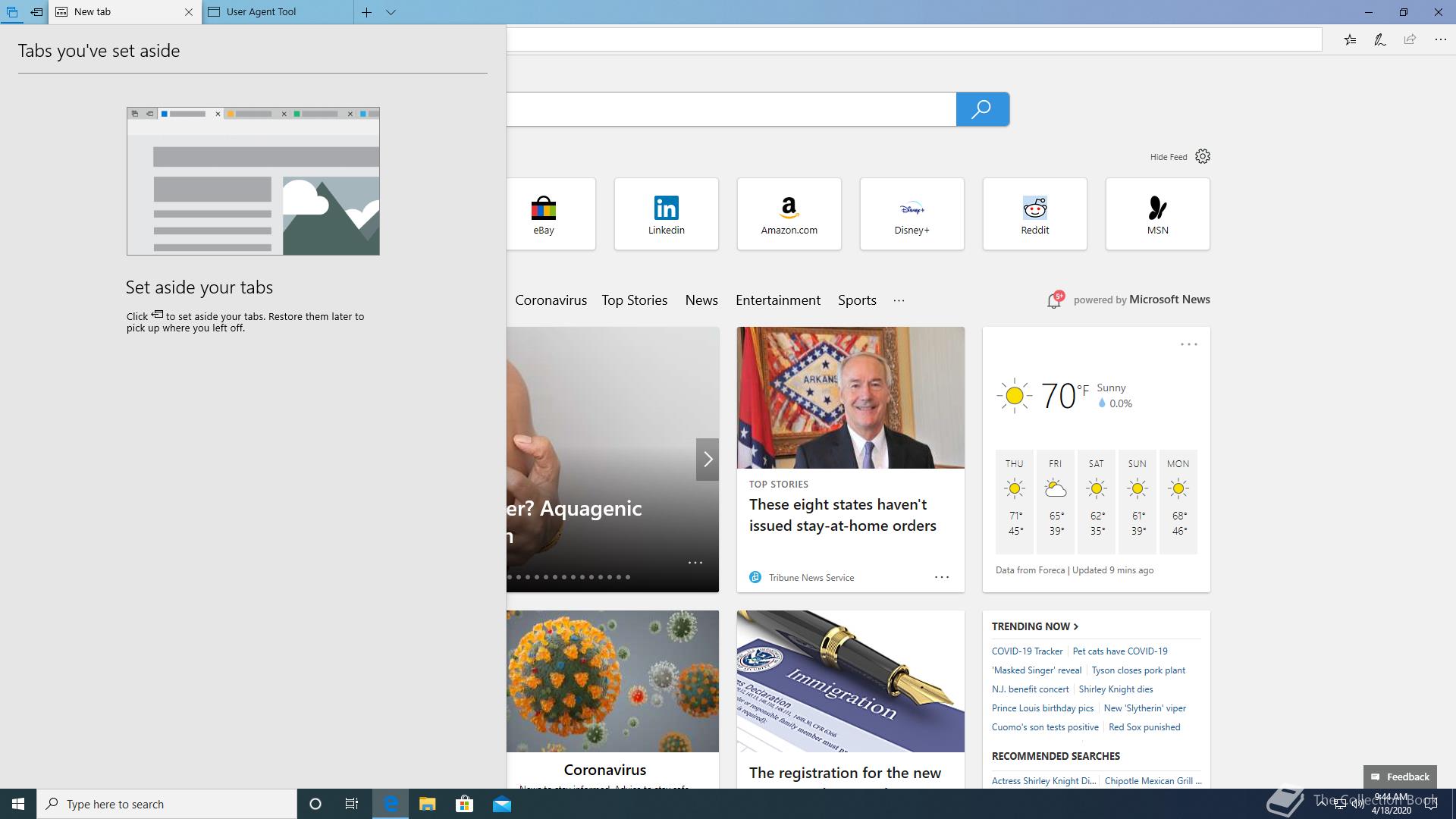The height and width of the screenshot is (819, 1456).
Task: Open the eight states stay-at-home story
Action: pos(843,515)
